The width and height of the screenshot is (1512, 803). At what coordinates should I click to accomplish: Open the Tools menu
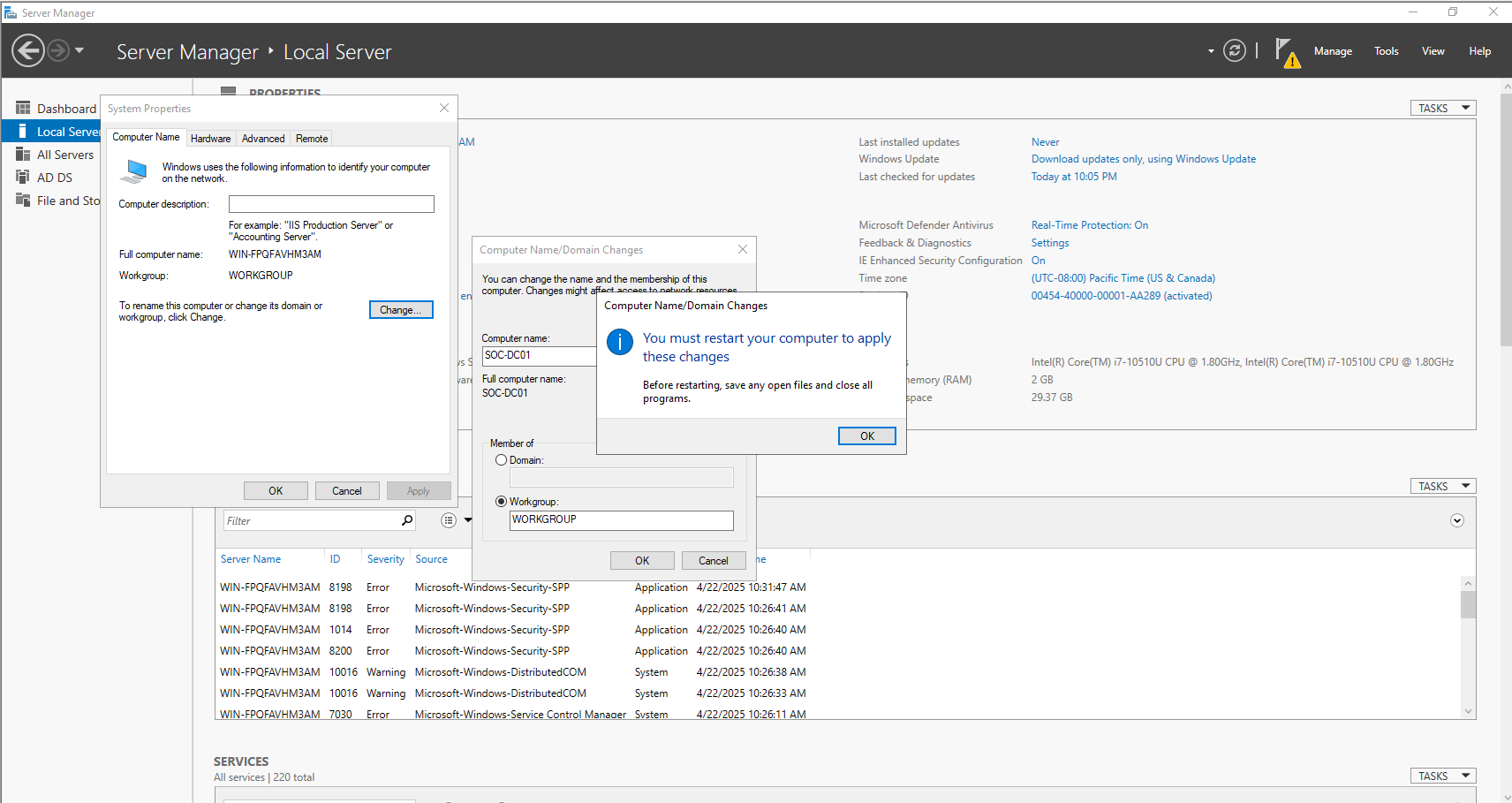(x=1386, y=51)
